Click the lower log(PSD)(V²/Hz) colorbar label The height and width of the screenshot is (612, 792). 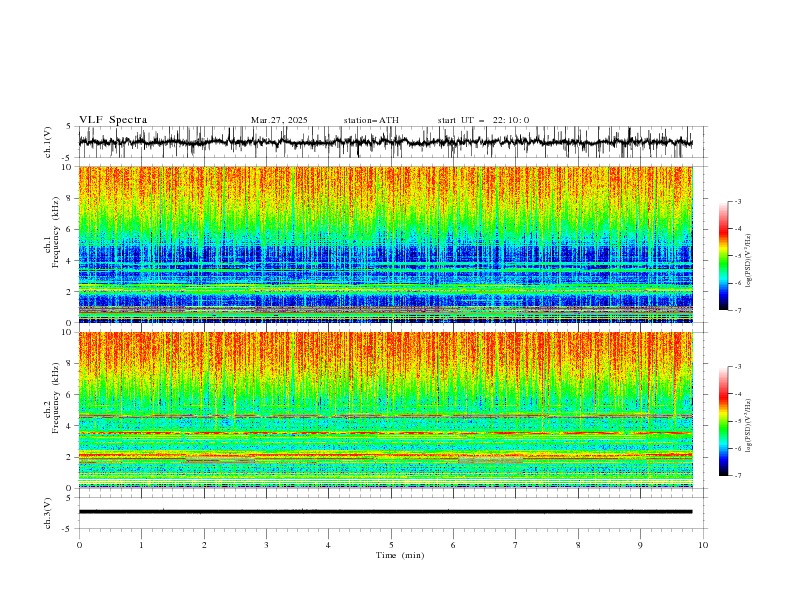coord(748,426)
